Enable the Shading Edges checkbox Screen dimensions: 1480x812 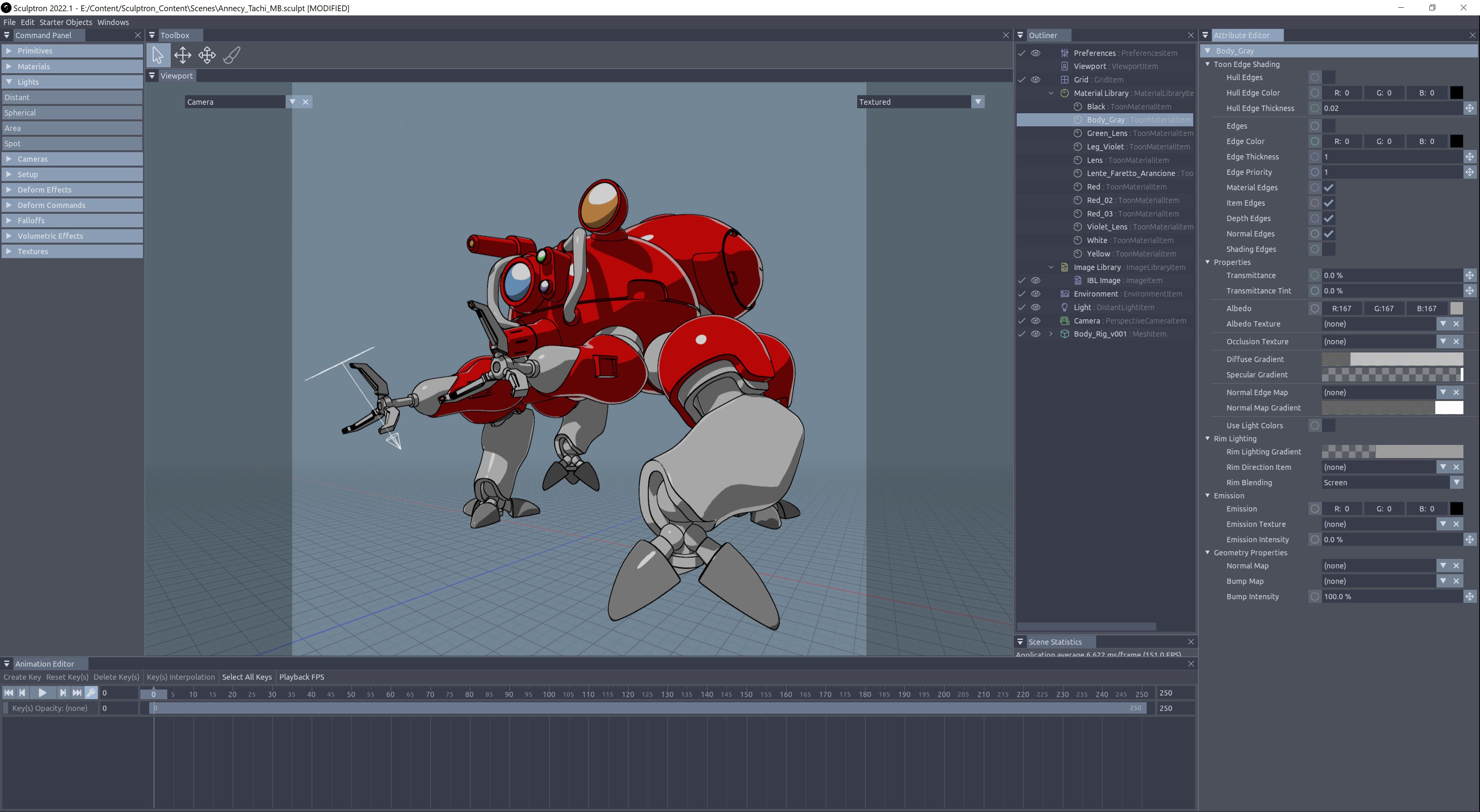pos(1328,249)
